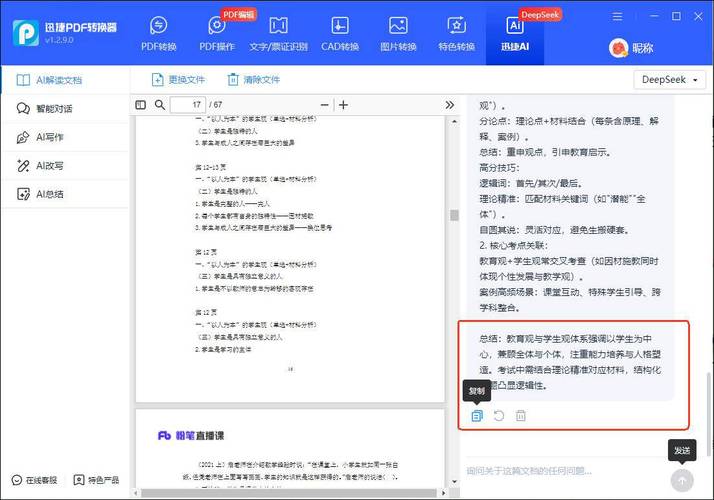Zoom in with the plus icon

pyautogui.click(x=343, y=105)
